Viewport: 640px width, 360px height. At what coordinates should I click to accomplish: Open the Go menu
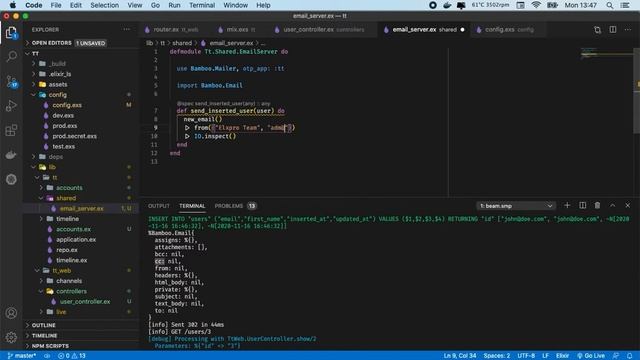pos(155,5)
